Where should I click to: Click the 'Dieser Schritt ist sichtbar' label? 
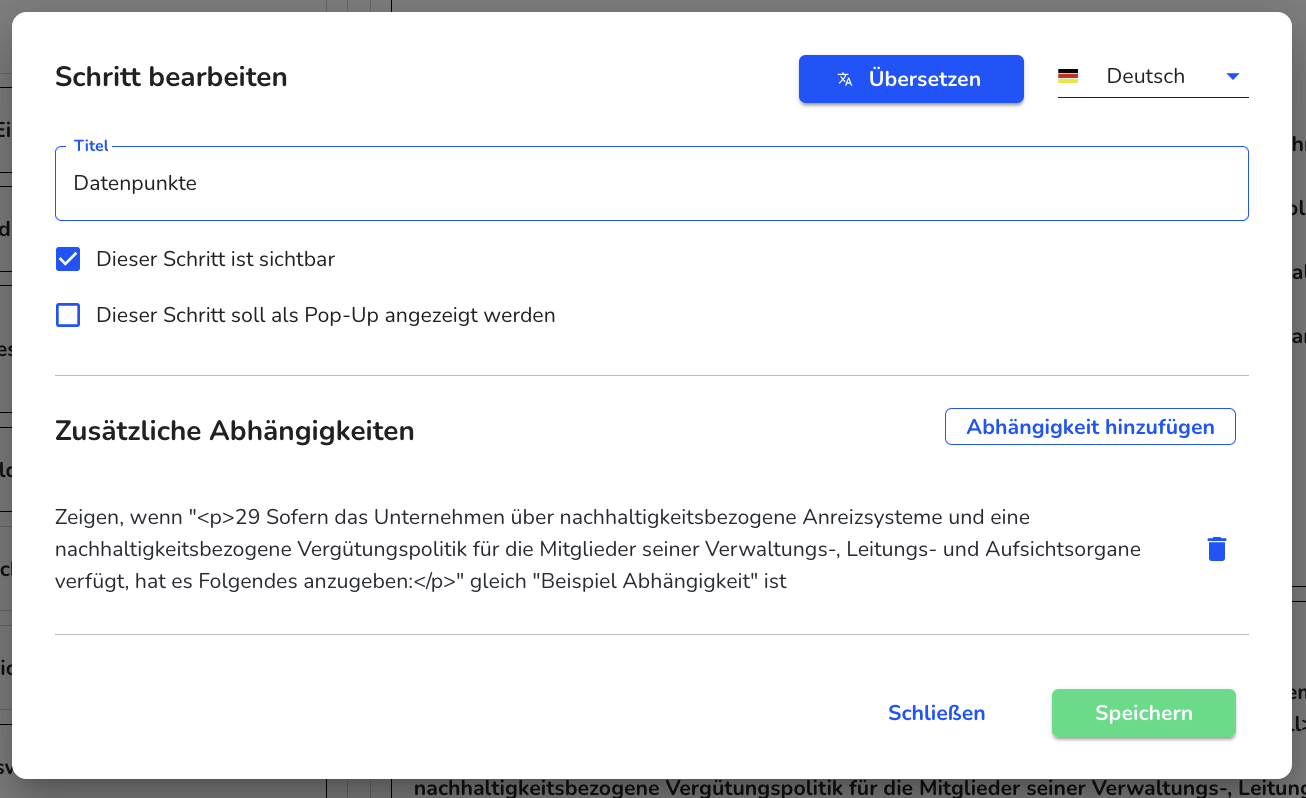point(215,259)
